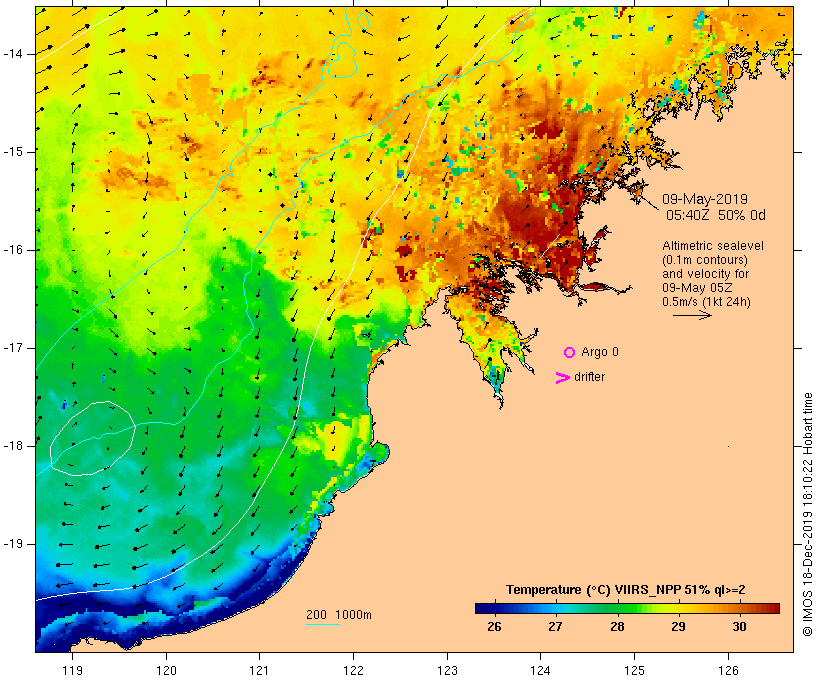The width and height of the screenshot is (820, 680).
Task: Click the "(0.1m contours)" text
Action: coord(705,260)
